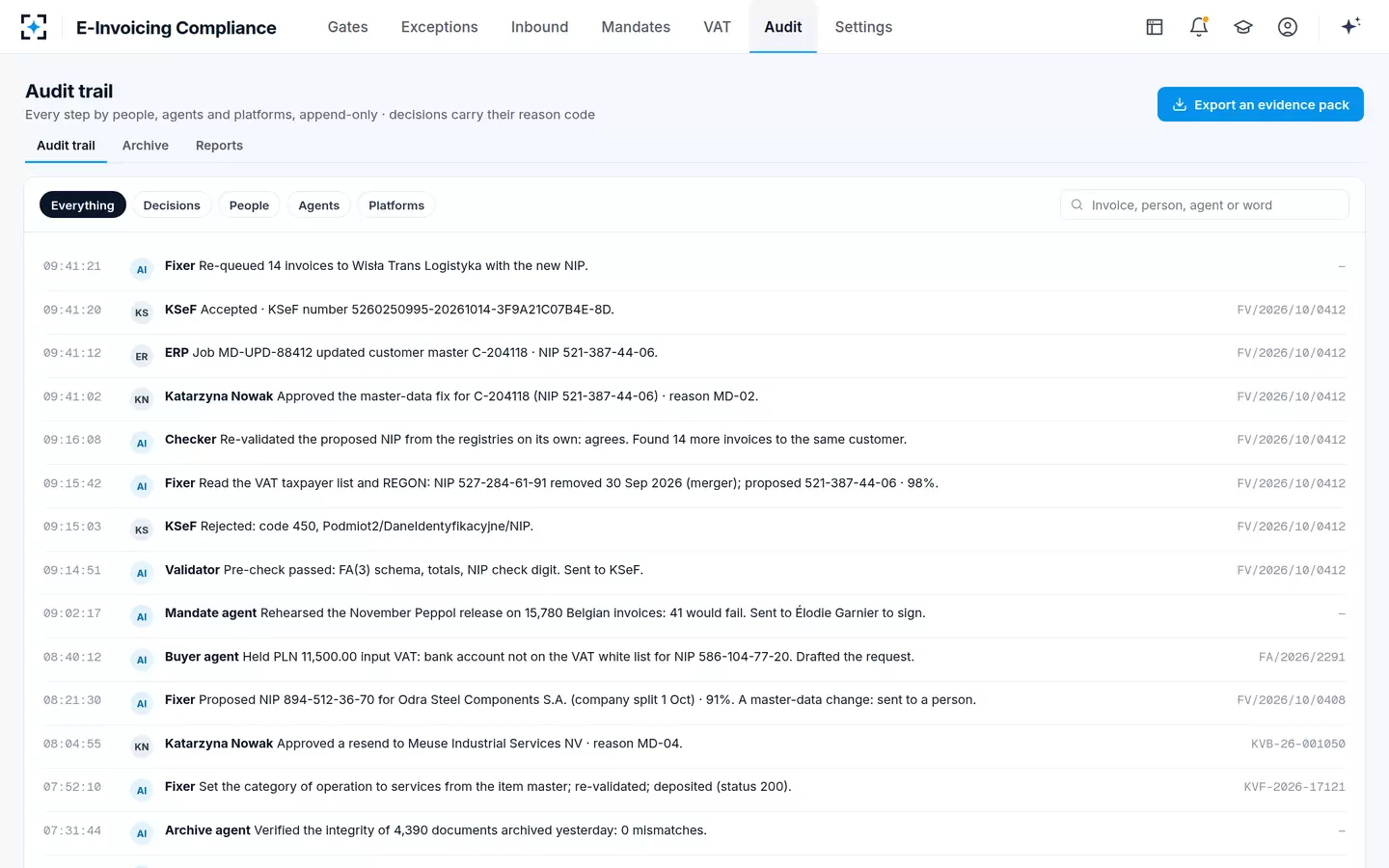The image size is (1389, 868).
Task: Filter the trail by Decisions
Action: click(172, 204)
